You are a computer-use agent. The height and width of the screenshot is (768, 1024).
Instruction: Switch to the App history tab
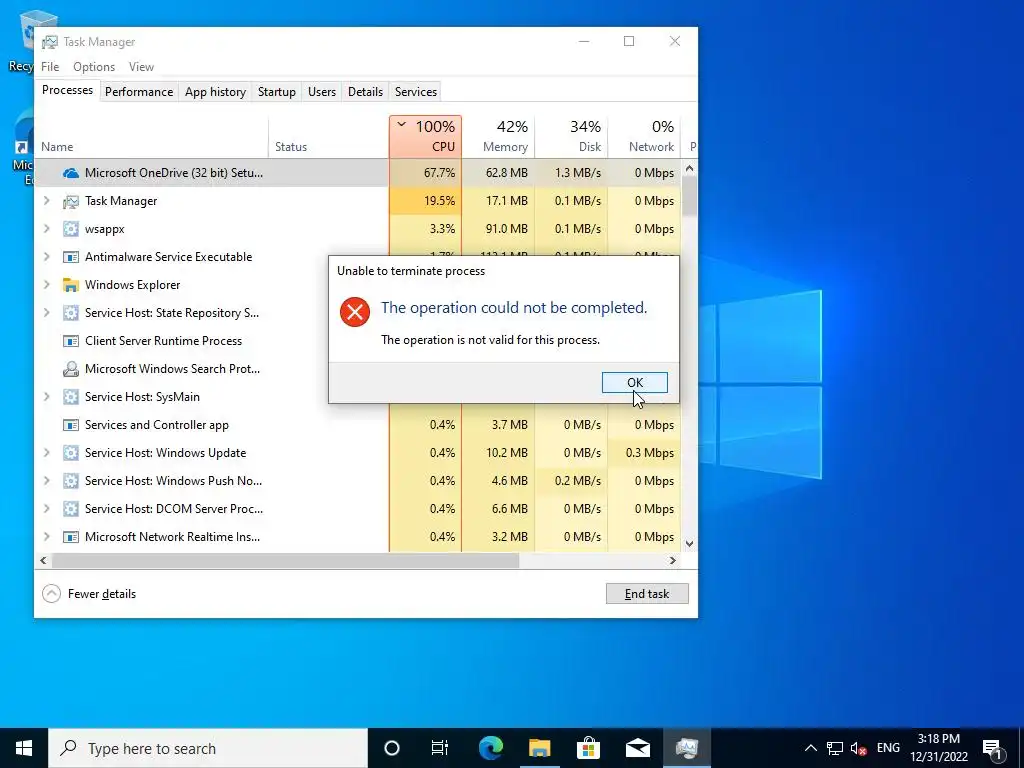click(216, 92)
